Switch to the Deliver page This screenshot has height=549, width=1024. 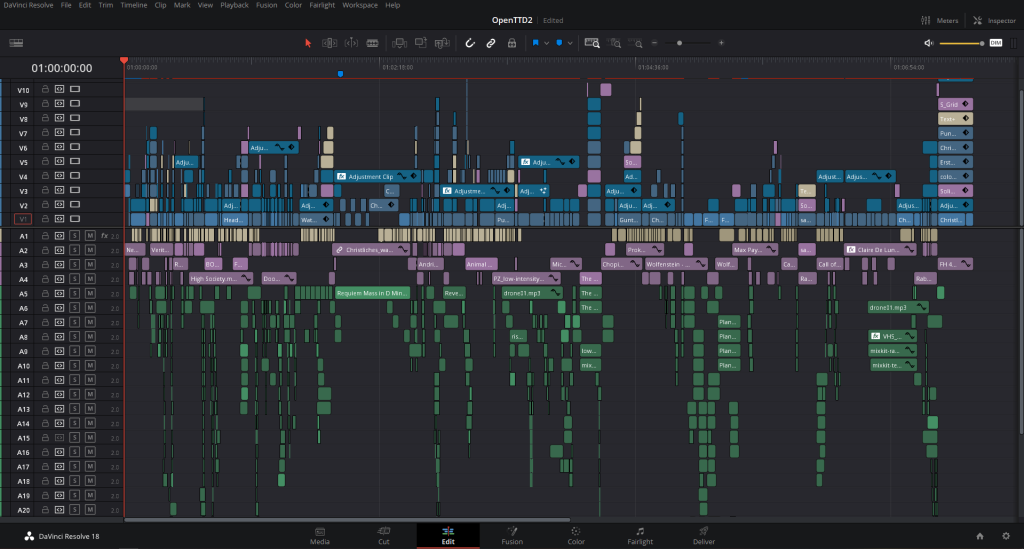point(704,536)
